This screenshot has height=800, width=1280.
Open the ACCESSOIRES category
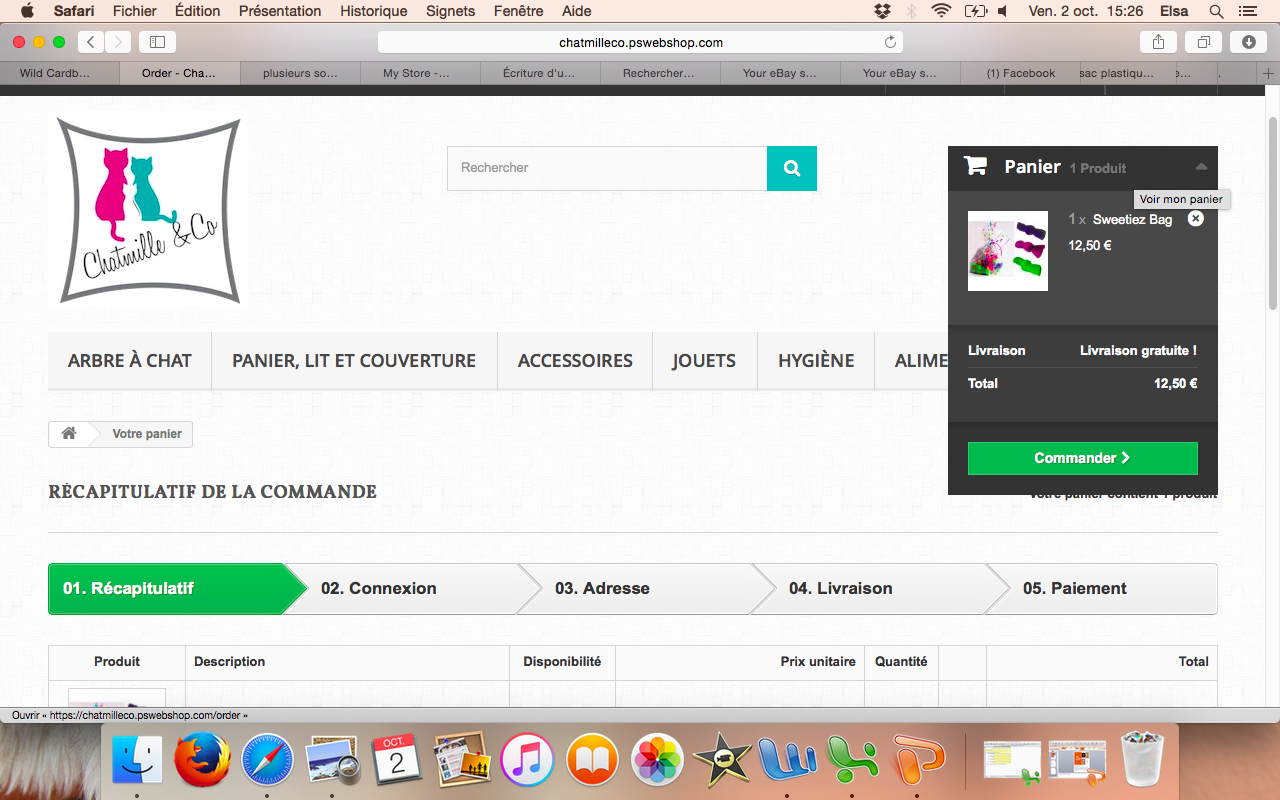(575, 361)
